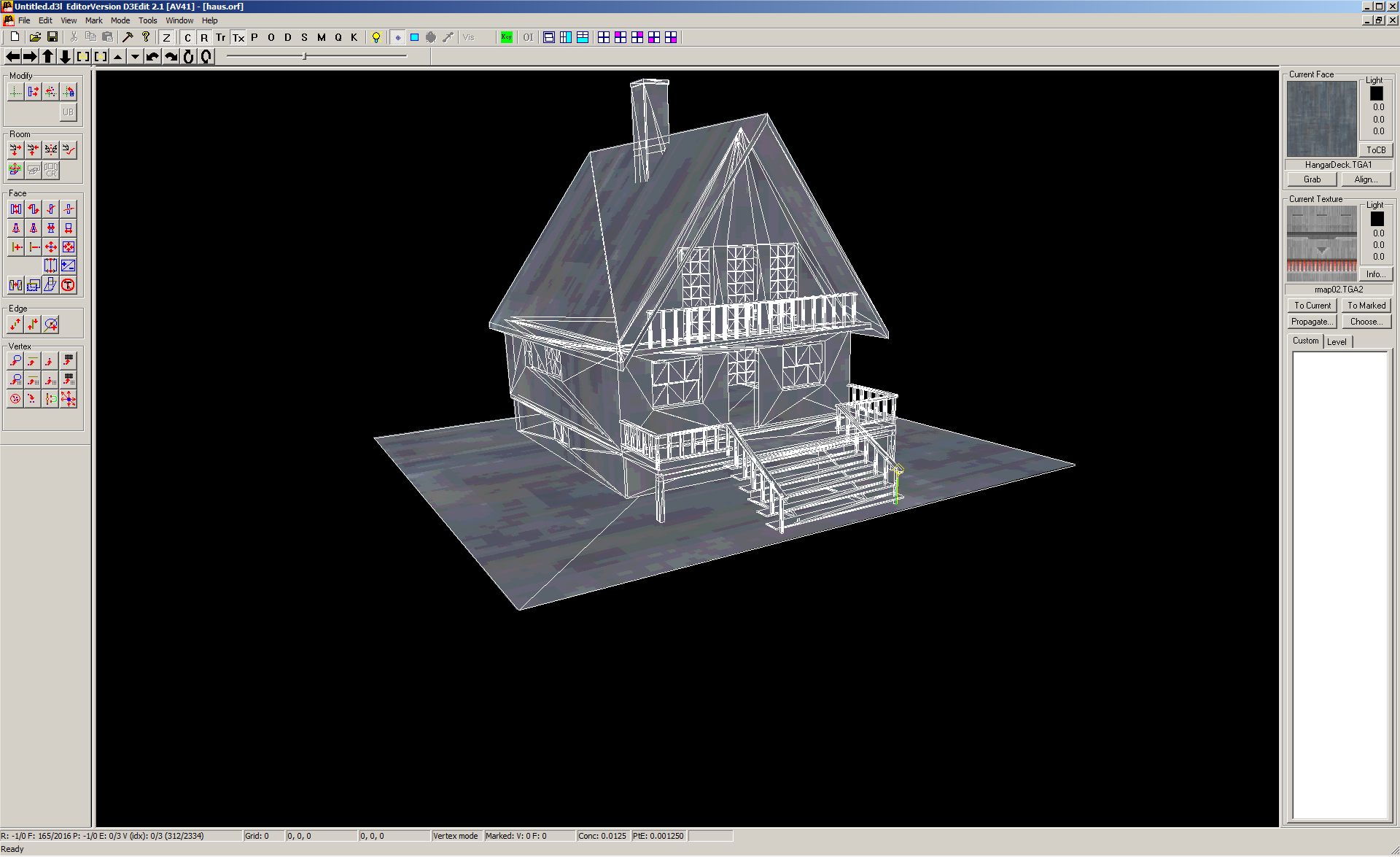Click the toolbar slider handle
This screenshot has width=1400, height=857.
(304, 56)
